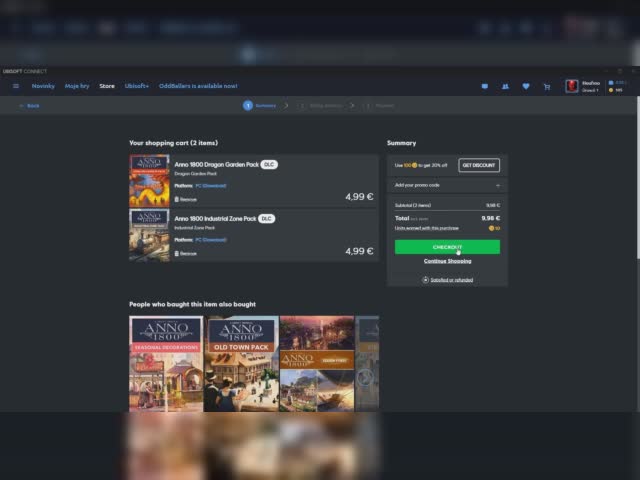The width and height of the screenshot is (640, 480).
Task: Click Industrial Zone Pack price 4,99 €
Action: coord(359,251)
